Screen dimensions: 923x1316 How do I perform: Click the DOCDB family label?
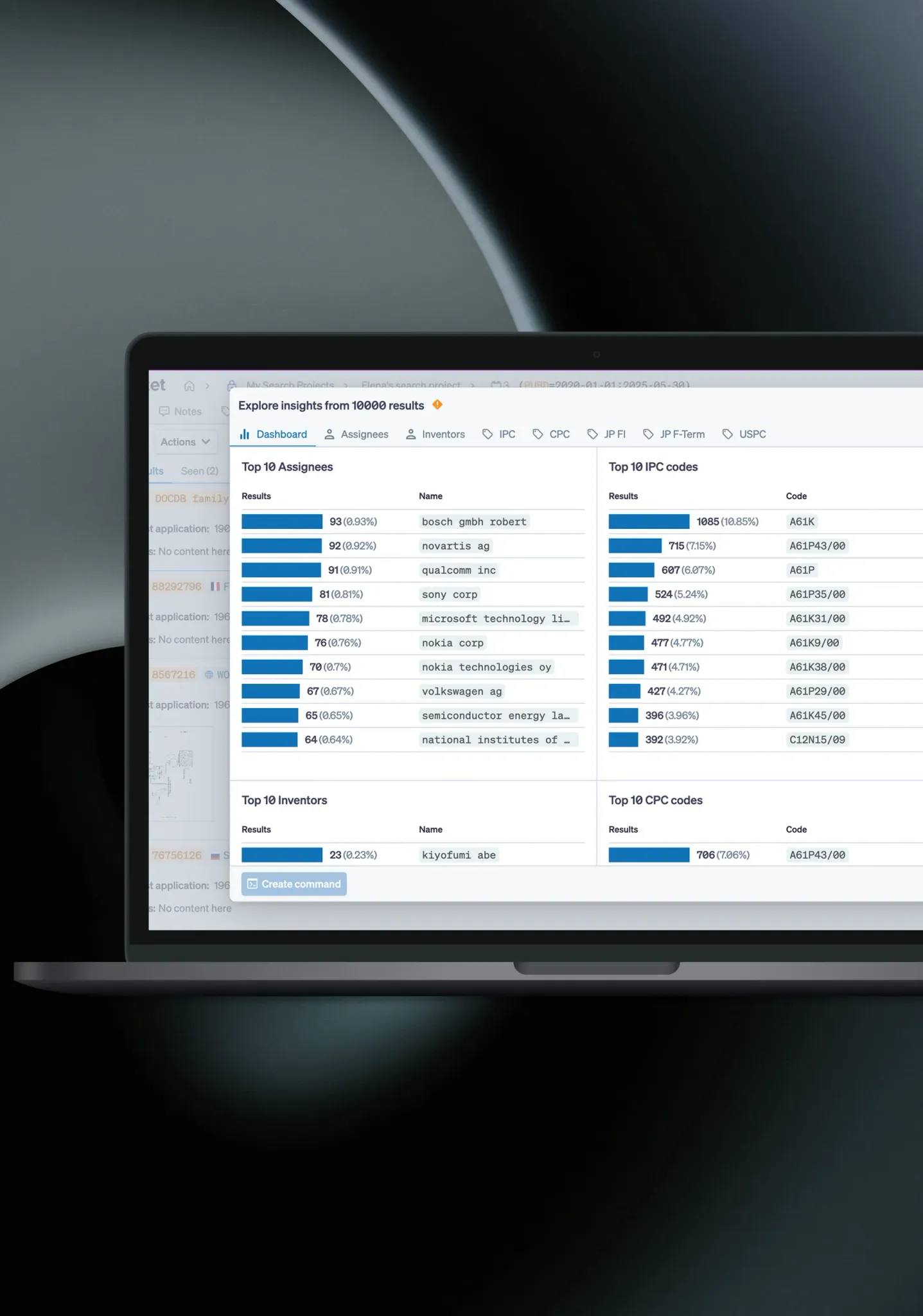click(191, 499)
